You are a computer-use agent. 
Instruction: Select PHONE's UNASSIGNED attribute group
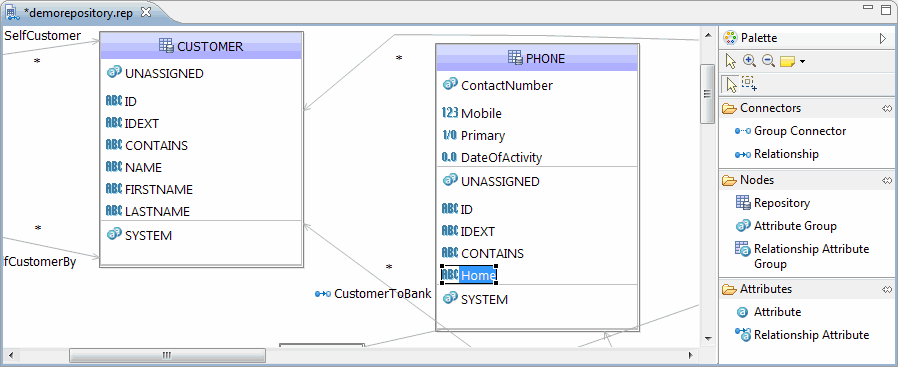491,181
